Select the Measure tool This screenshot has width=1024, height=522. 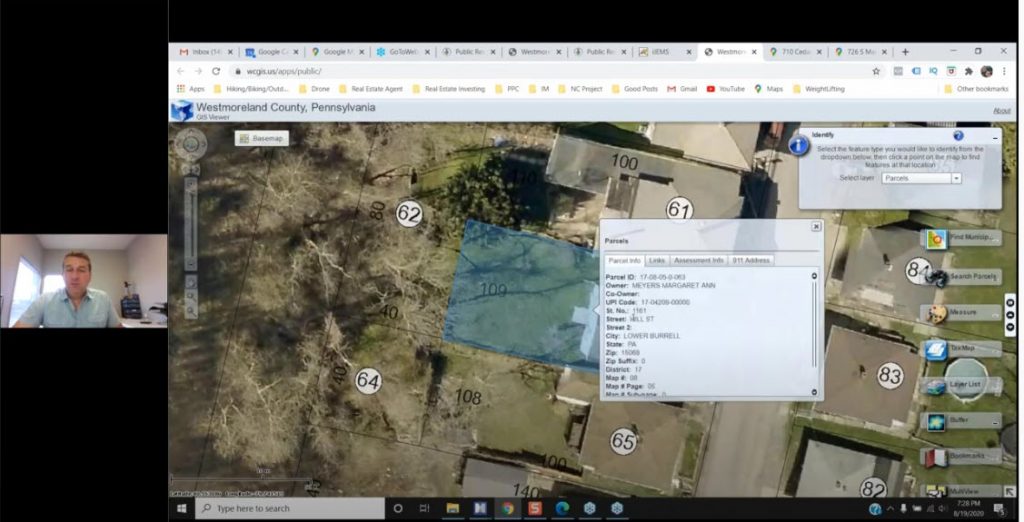pyautogui.click(x=960, y=313)
